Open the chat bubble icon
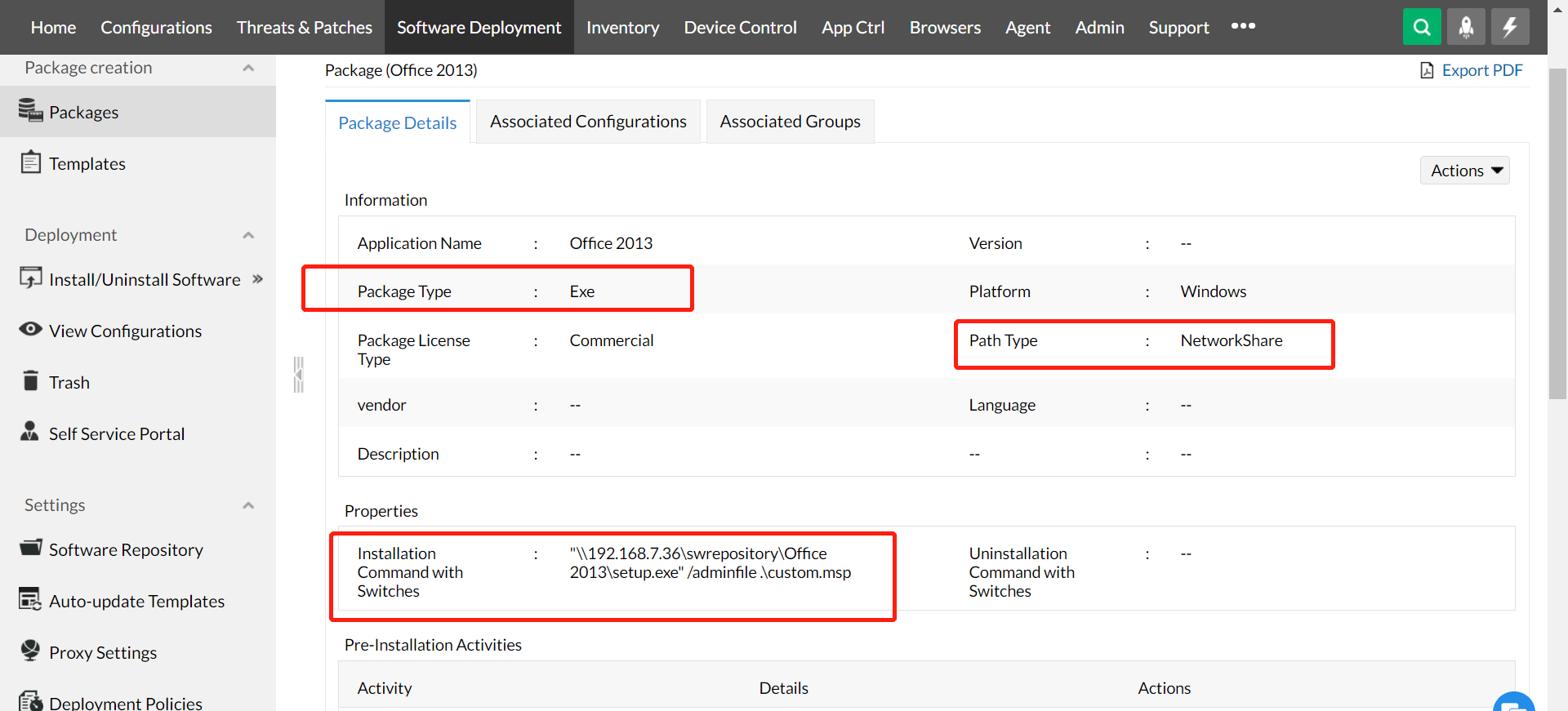Image resolution: width=1568 pixels, height=711 pixels. pyautogui.click(x=1514, y=702)
